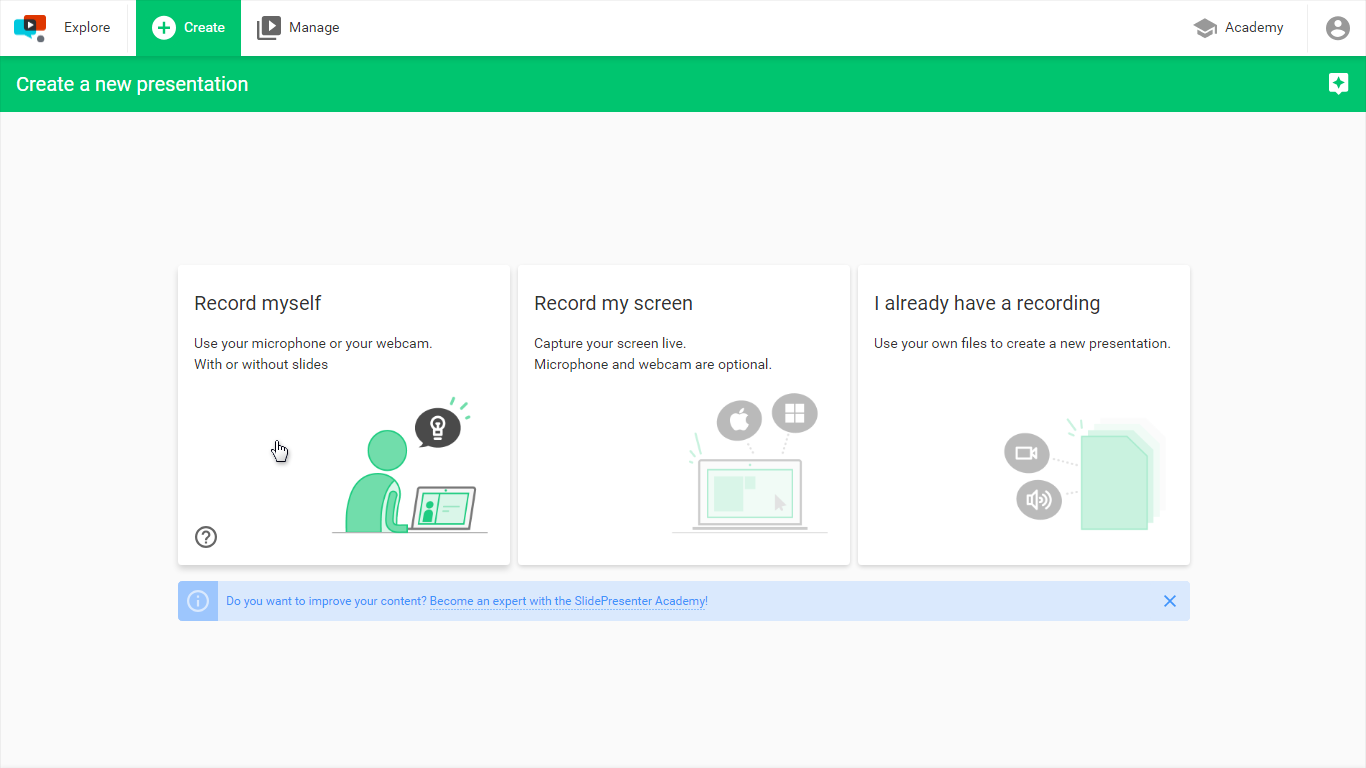This screenshot has width=1366, height=768.
Task: Click 'Use your microphone or your webcam.' text
Action: pos(313,343)
